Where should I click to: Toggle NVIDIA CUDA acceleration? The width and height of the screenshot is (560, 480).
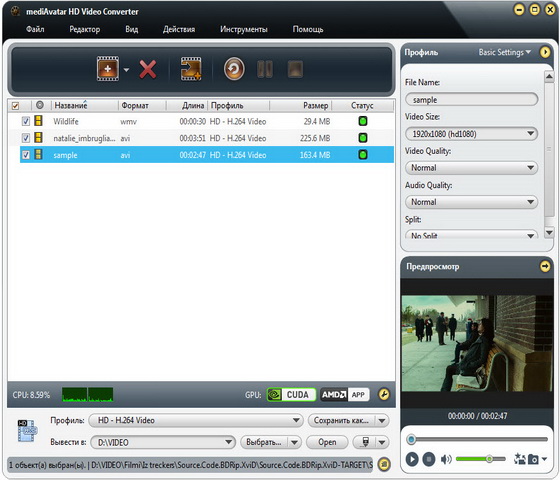click(291, 395)
